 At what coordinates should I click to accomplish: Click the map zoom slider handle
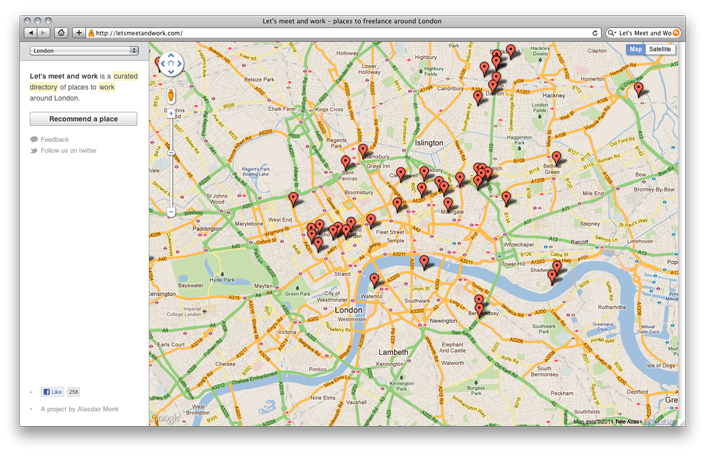171,153
